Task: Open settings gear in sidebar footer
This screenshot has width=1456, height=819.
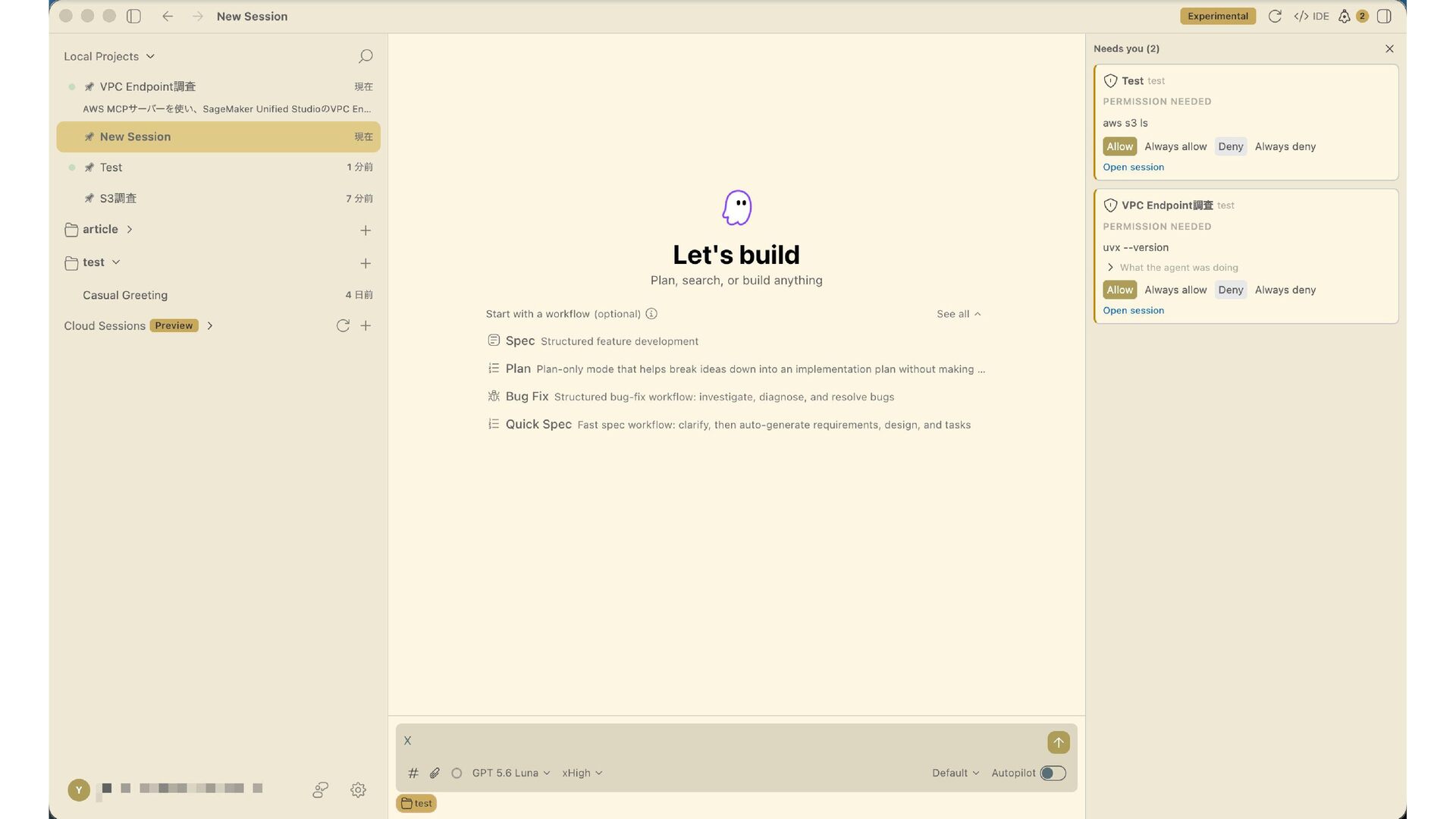Action: 359,789
